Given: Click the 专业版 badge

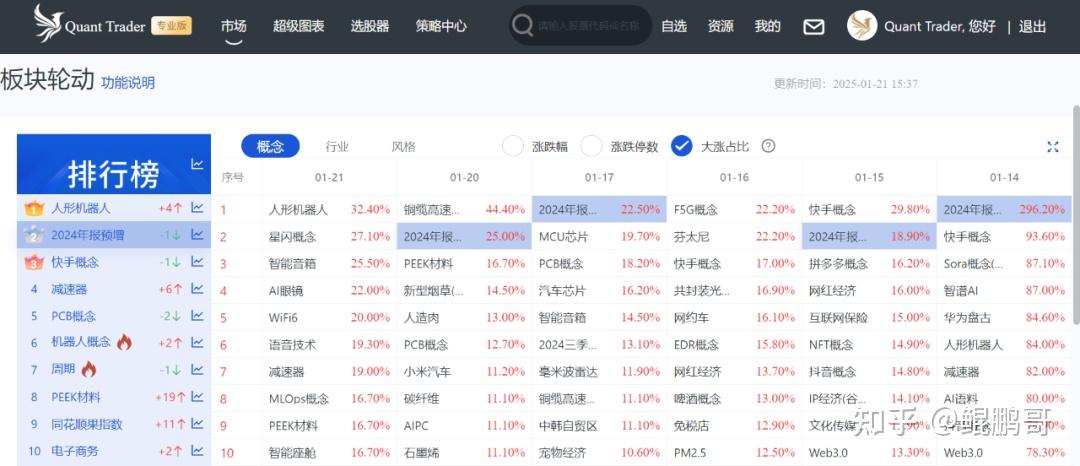Looking at the screenshot, I should pyautogui.click(x=171, y=26).
